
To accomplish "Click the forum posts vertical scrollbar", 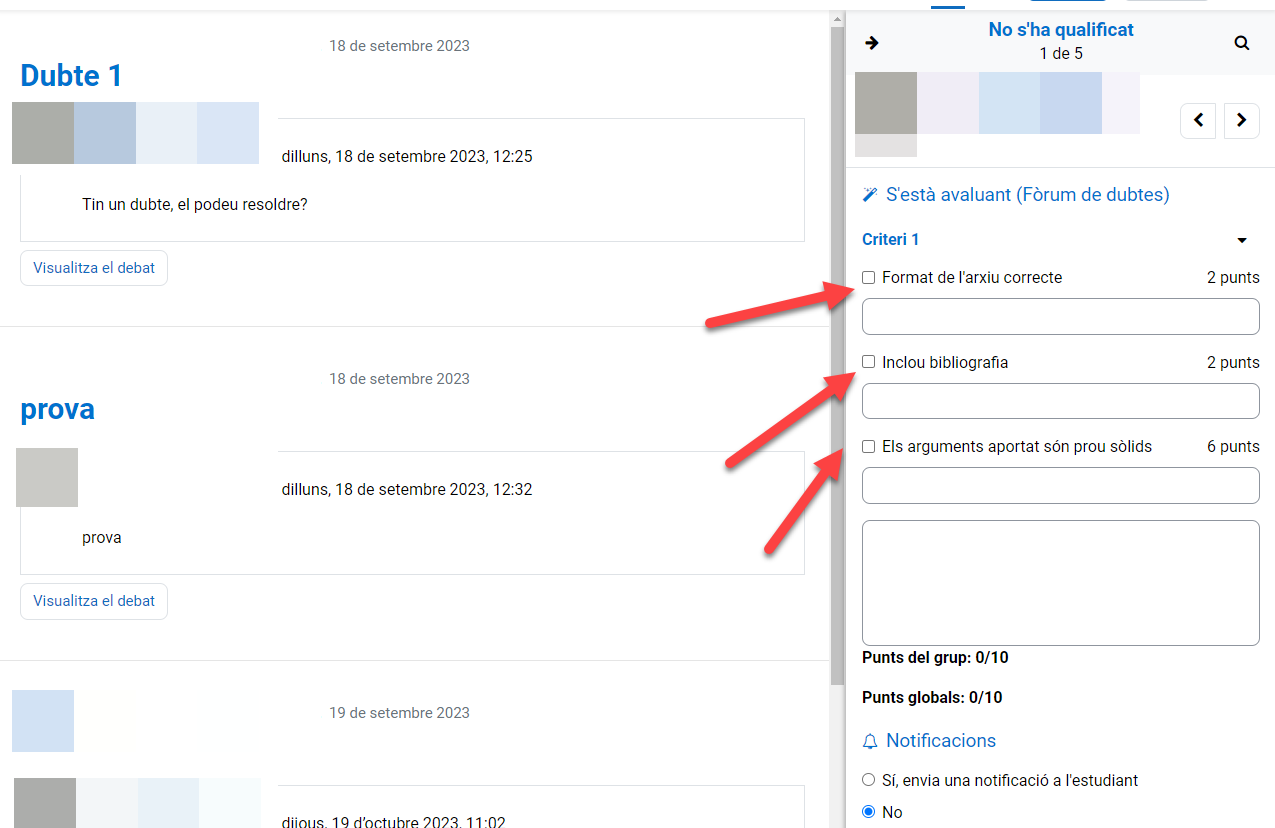I will click(837, 350).
